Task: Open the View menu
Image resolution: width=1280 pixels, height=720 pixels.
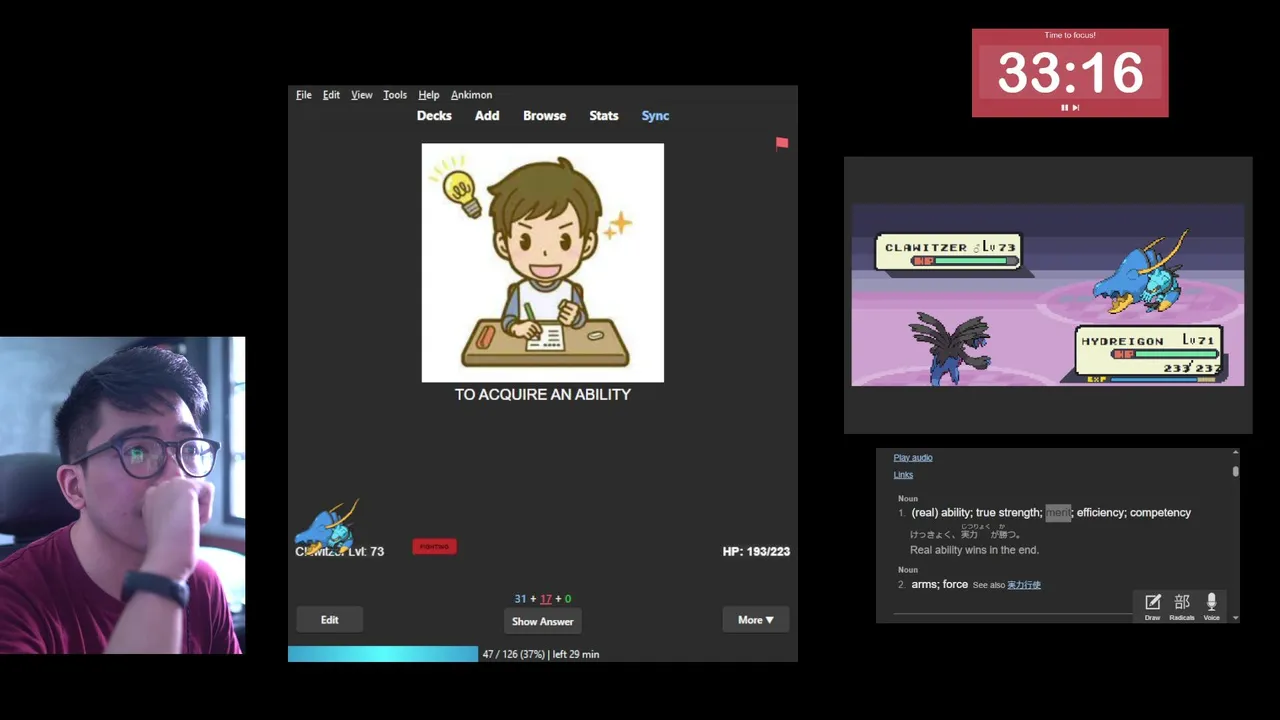Action: point(362,95)
